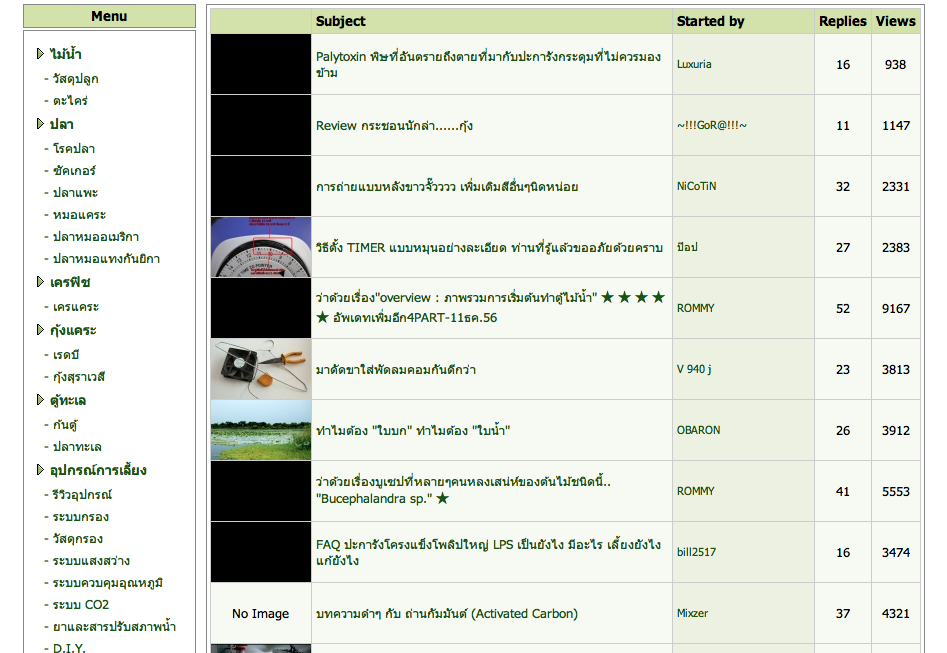The image size is (947, 653).
Task: Click the Menu panel header
Action: click(x=109, y=16)
